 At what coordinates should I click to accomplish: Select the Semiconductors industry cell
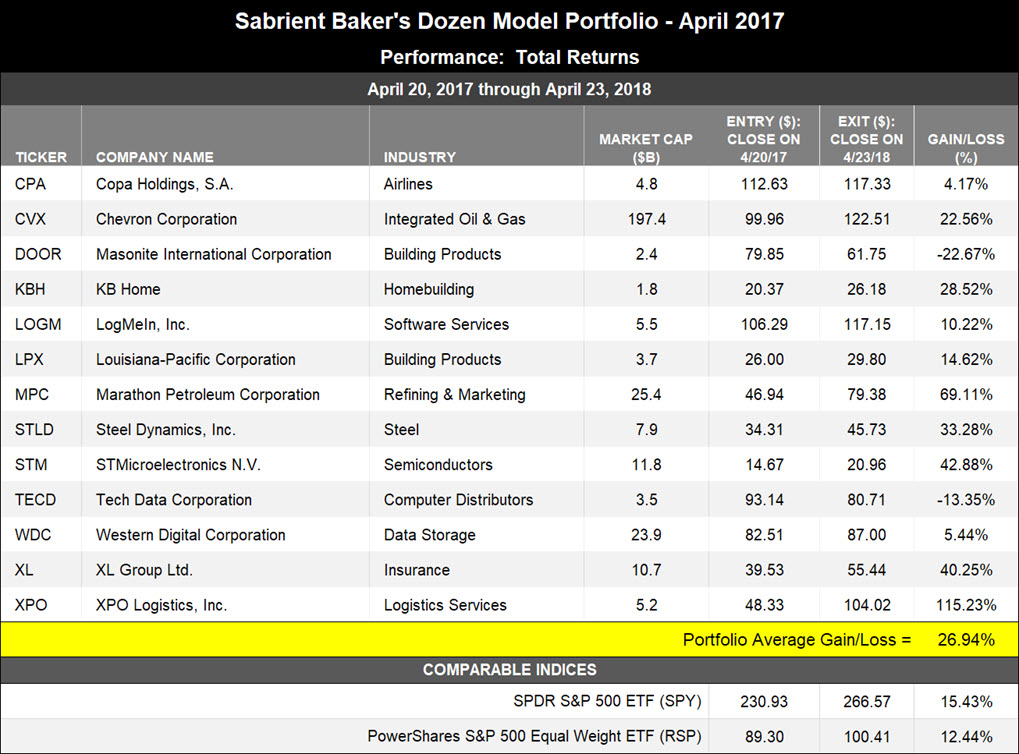438,465
